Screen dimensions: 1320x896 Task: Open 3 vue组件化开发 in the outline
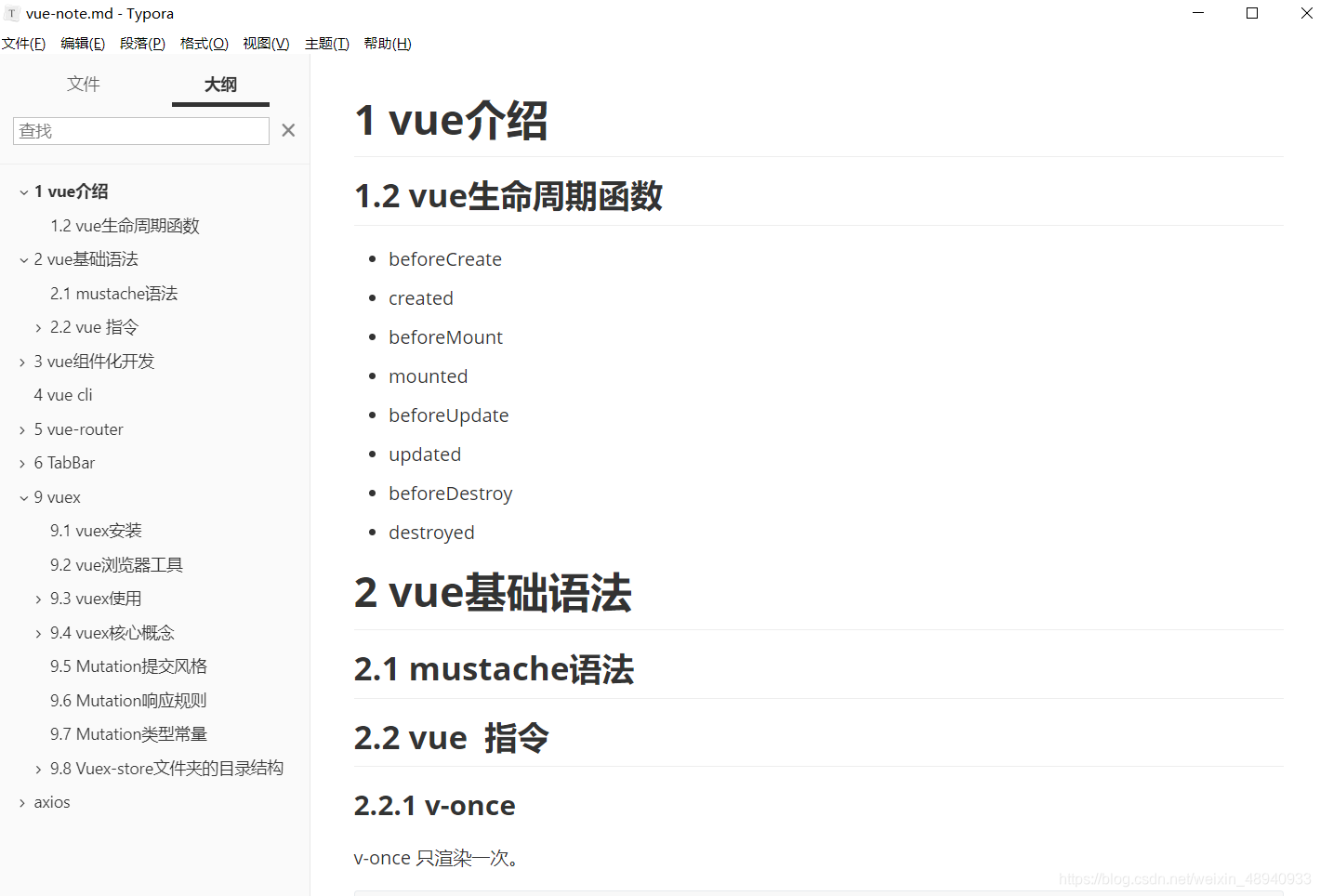point(94,362)
